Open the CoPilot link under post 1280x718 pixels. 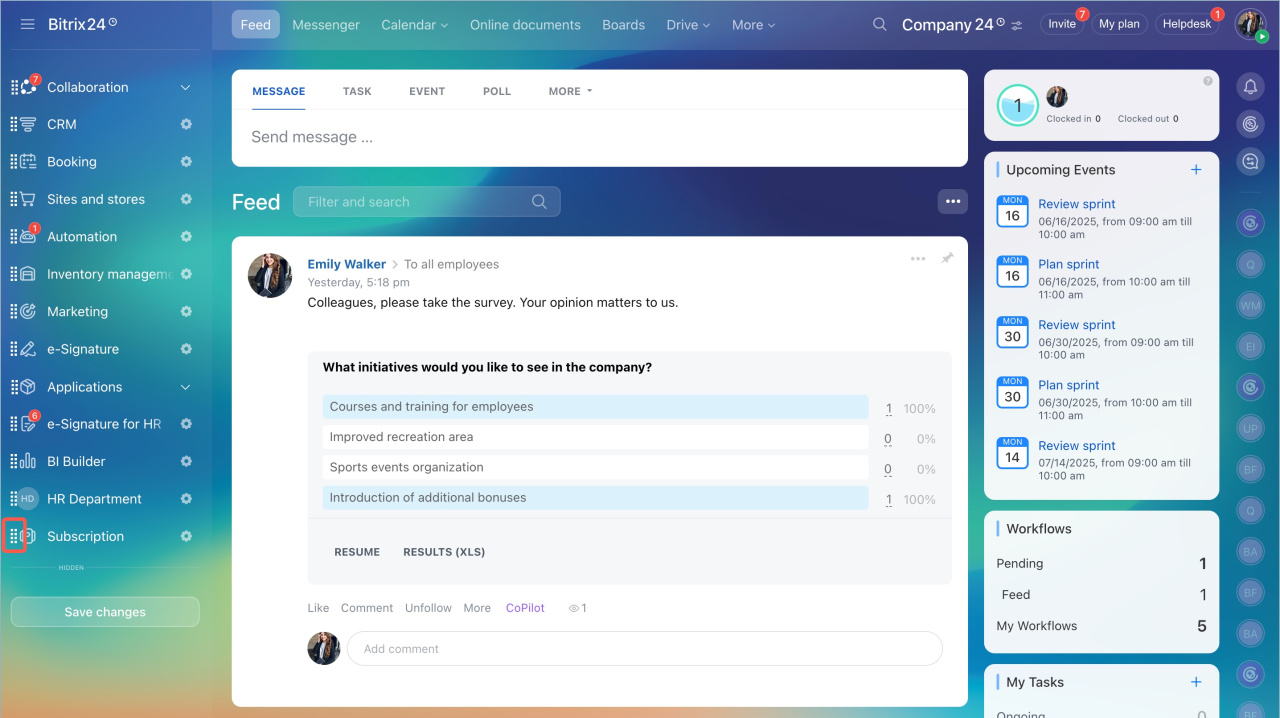pos(525,608)
